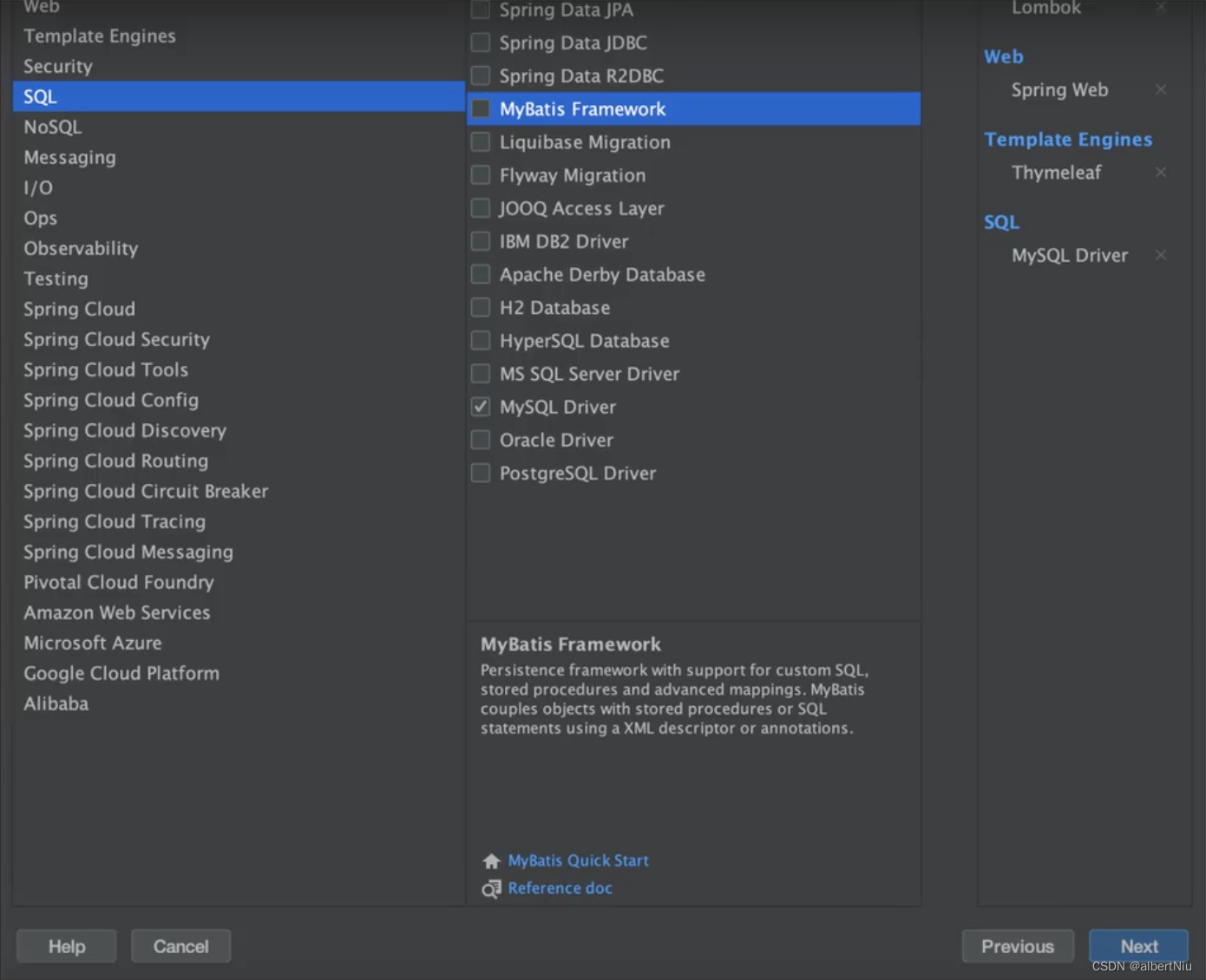
Task: Select the Ops category
Action: coord(239,219)
